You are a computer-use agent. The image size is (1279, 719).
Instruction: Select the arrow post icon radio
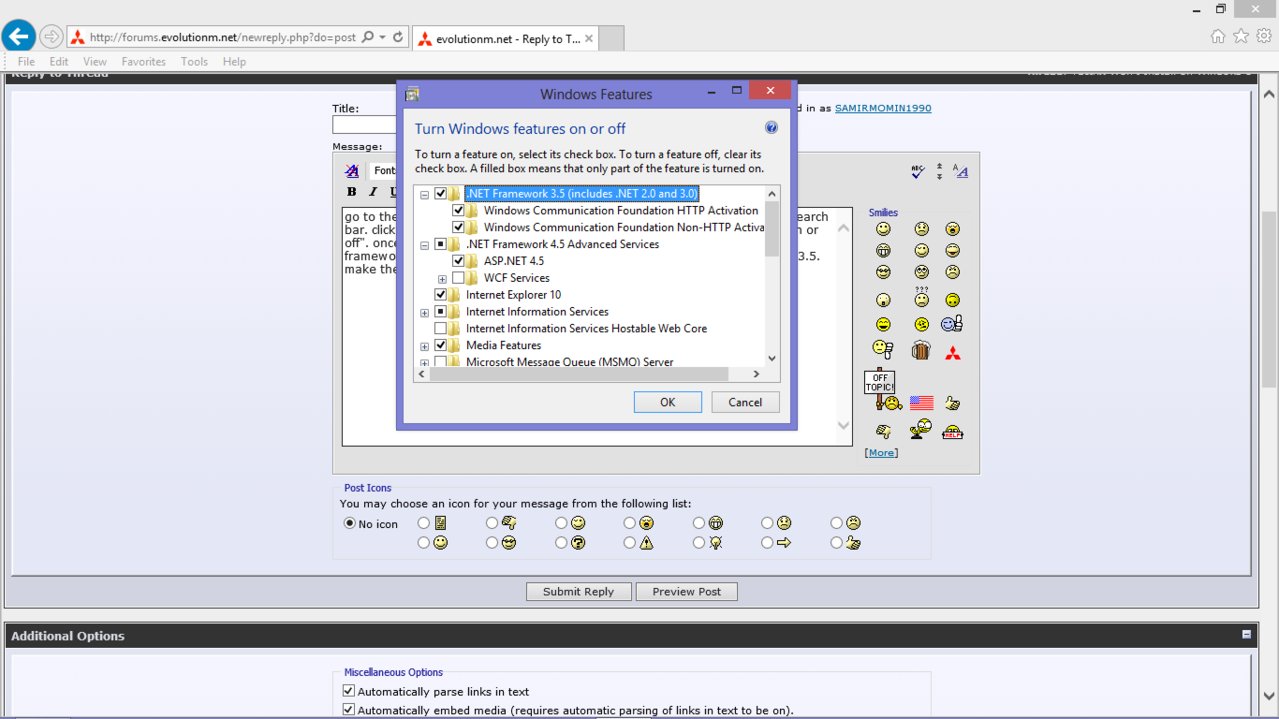(766, 543)
